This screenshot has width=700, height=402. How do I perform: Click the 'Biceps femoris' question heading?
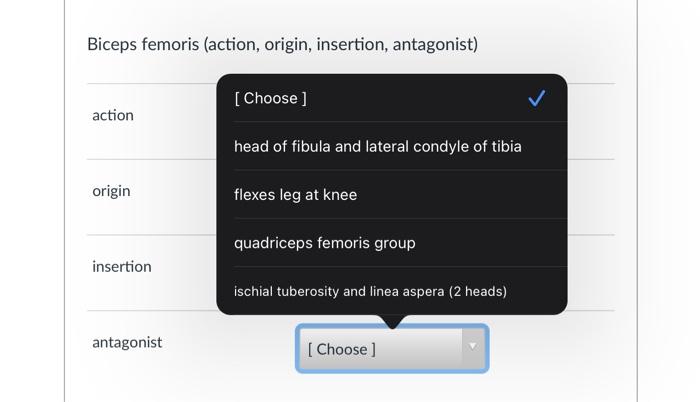(282, 44)
